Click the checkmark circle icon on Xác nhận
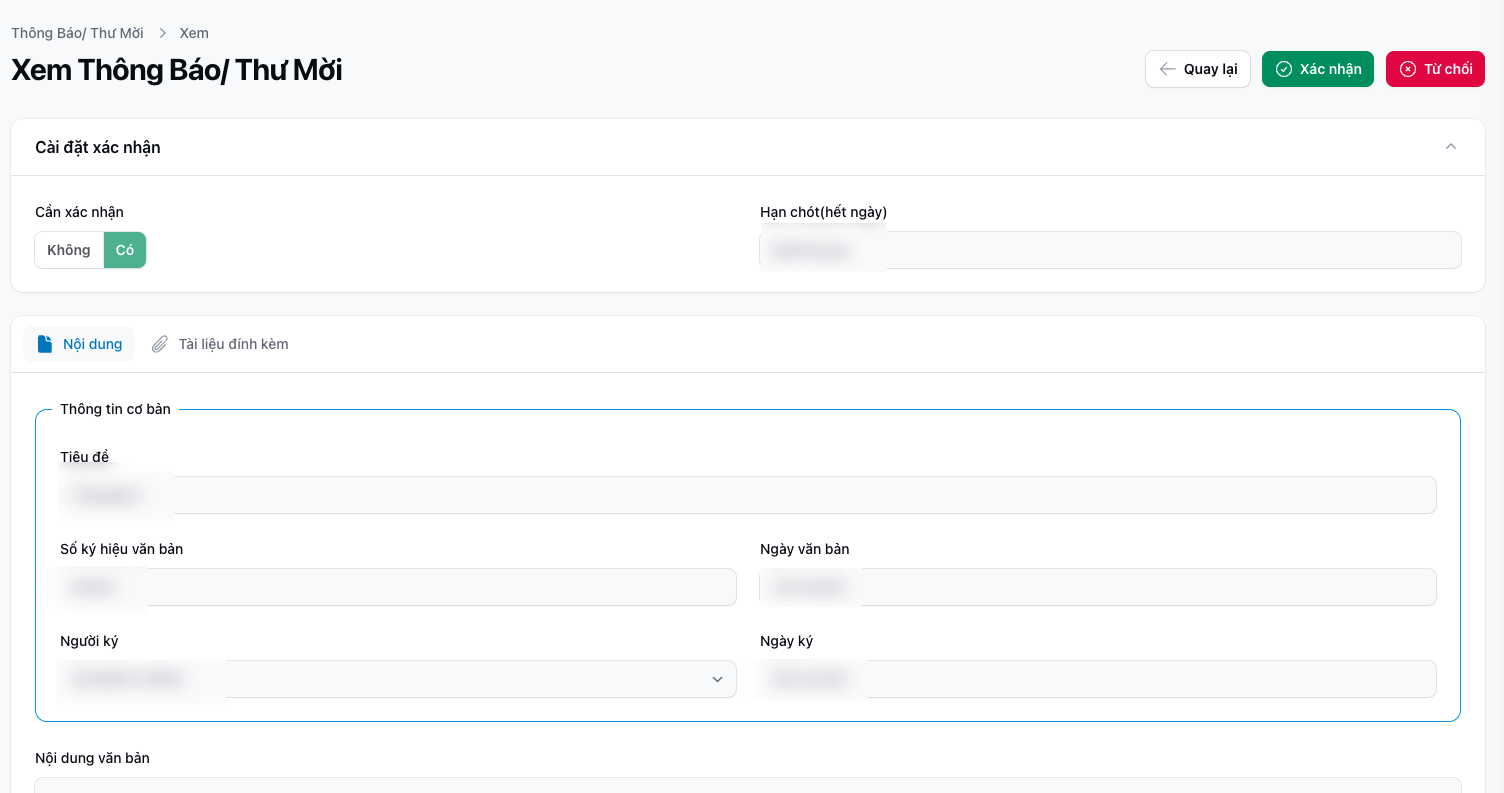1504x793 pixels. pos(1283,69)
